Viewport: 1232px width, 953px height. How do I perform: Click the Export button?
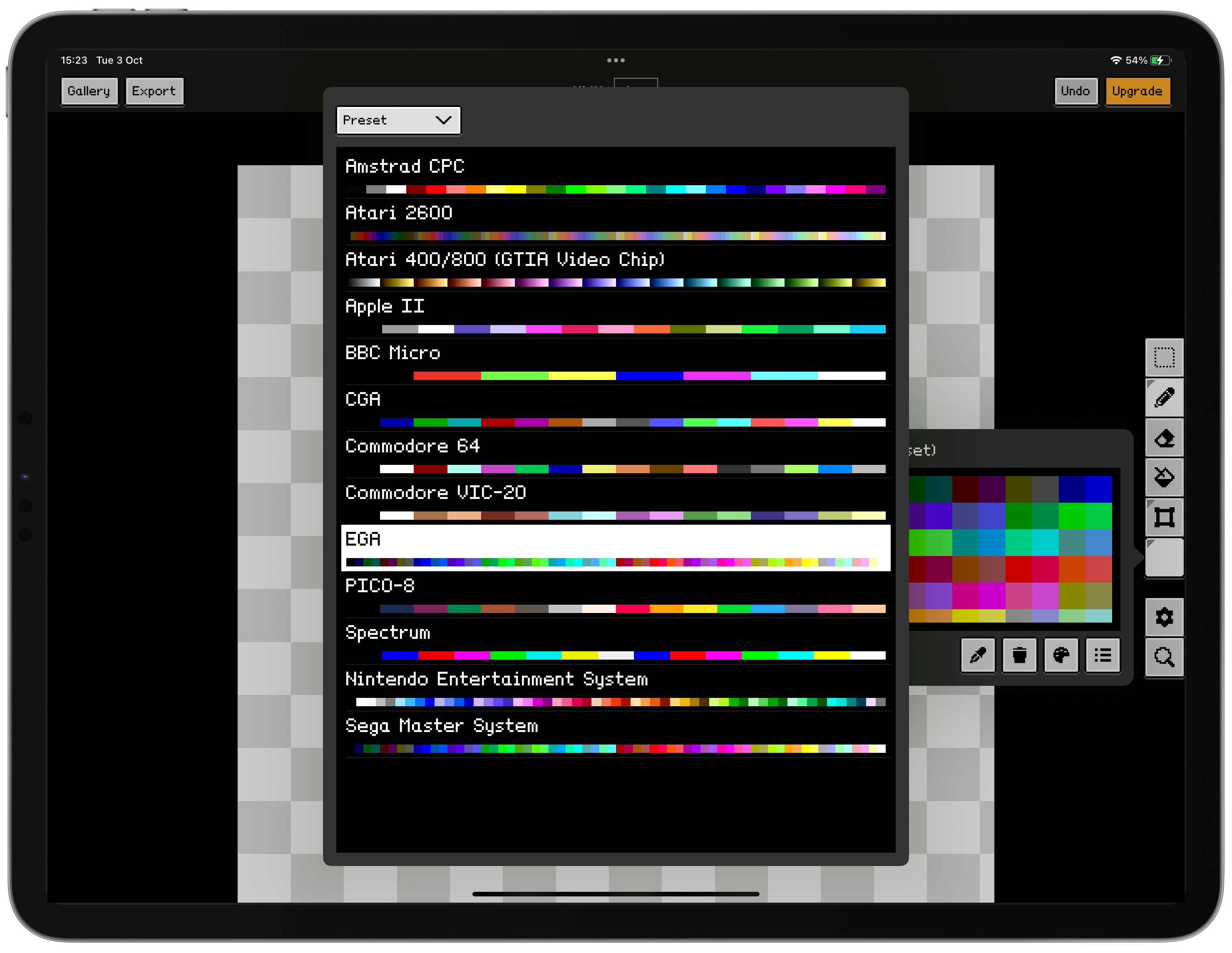154,92
